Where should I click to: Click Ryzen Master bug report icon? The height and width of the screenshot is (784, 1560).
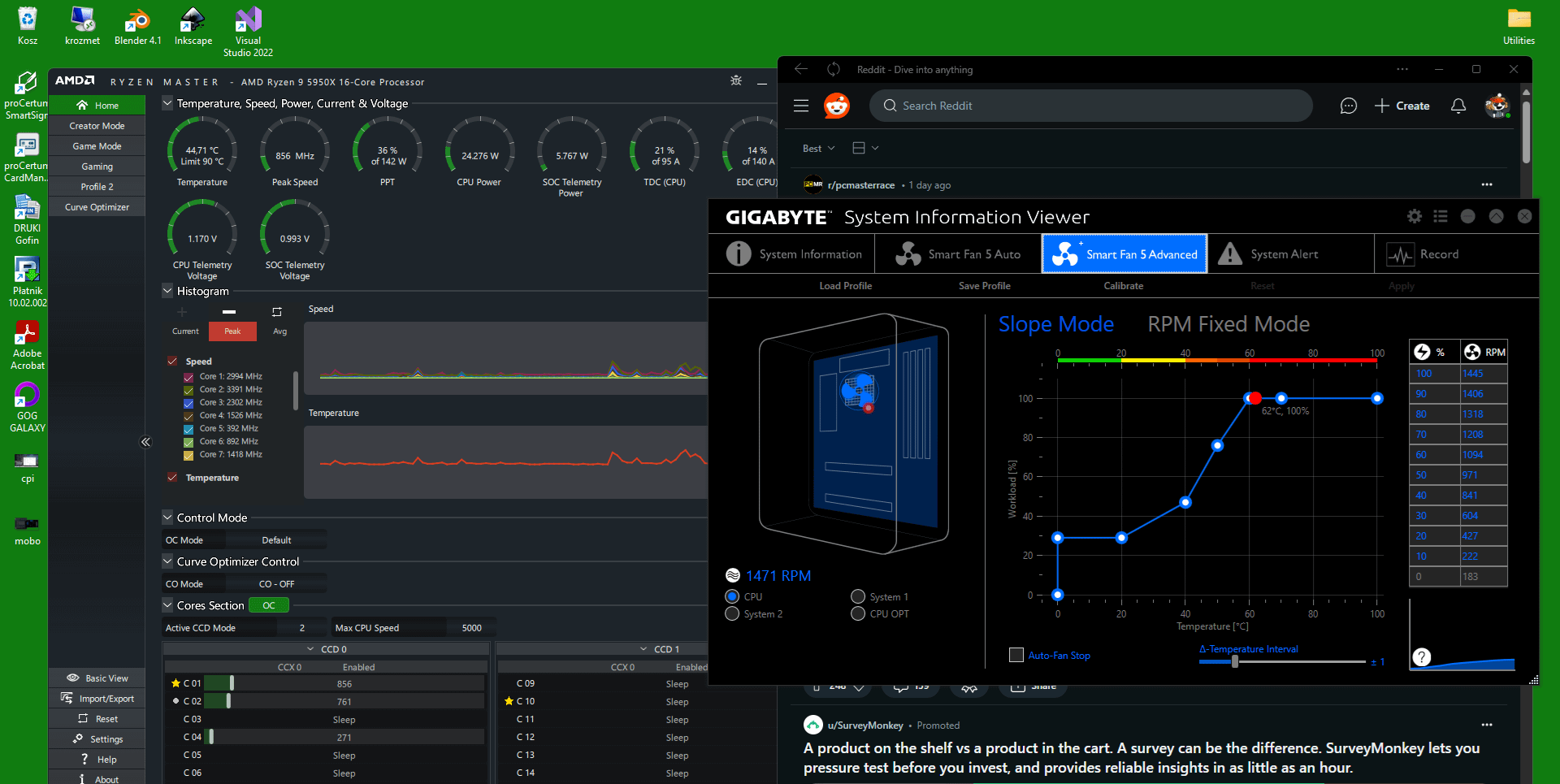point(736,80)
